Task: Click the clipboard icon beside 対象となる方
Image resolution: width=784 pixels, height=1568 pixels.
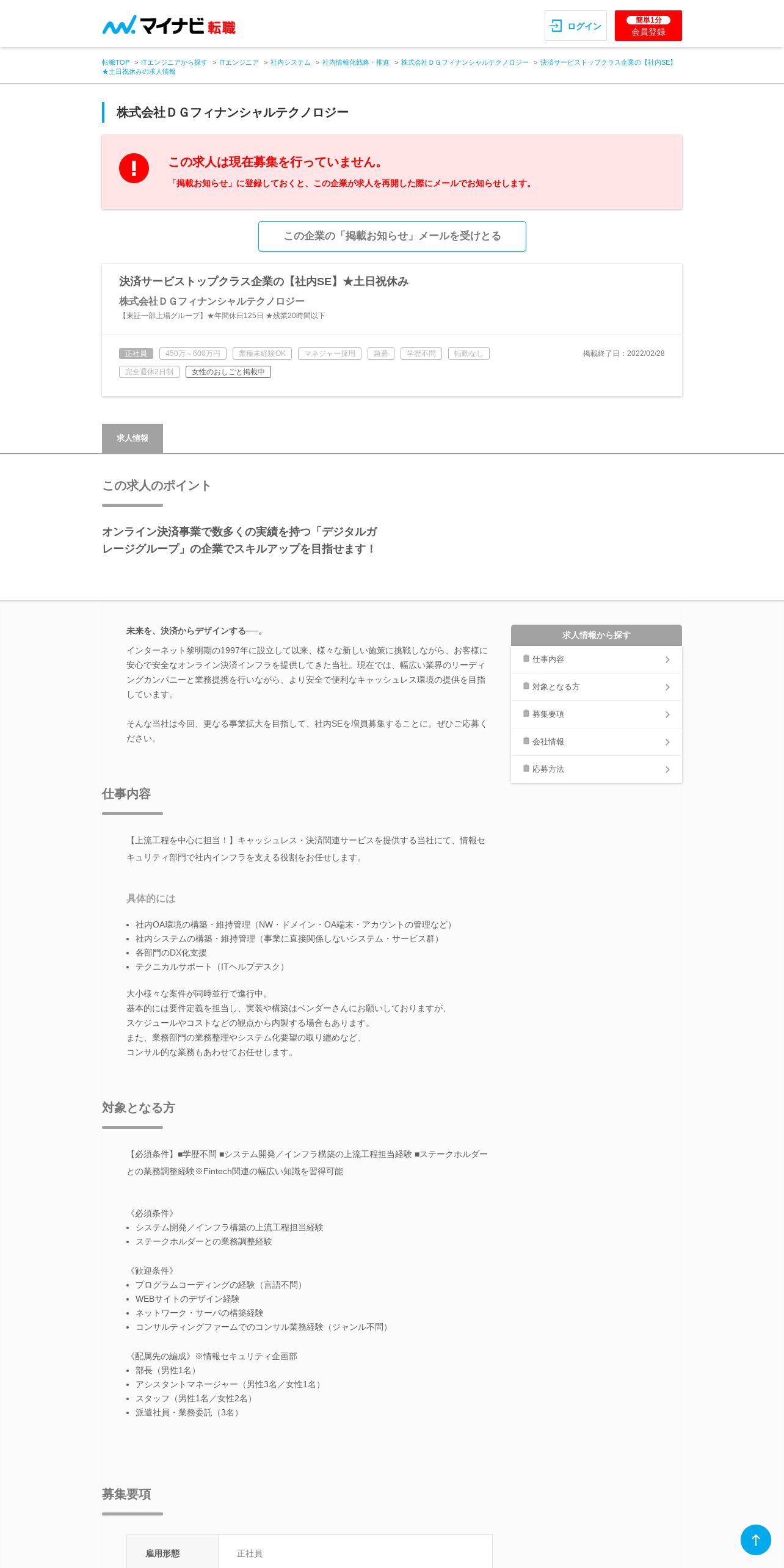Action: 526,686
